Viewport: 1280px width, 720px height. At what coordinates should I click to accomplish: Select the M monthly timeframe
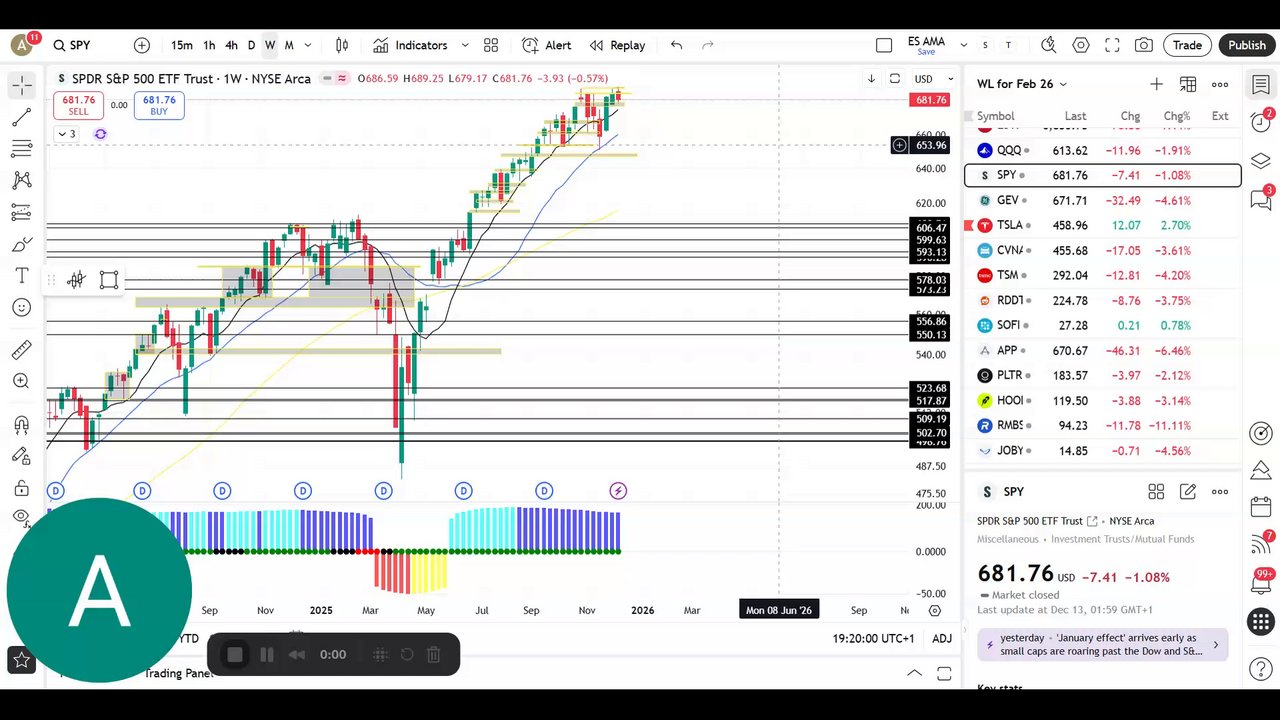pos(289,45)
